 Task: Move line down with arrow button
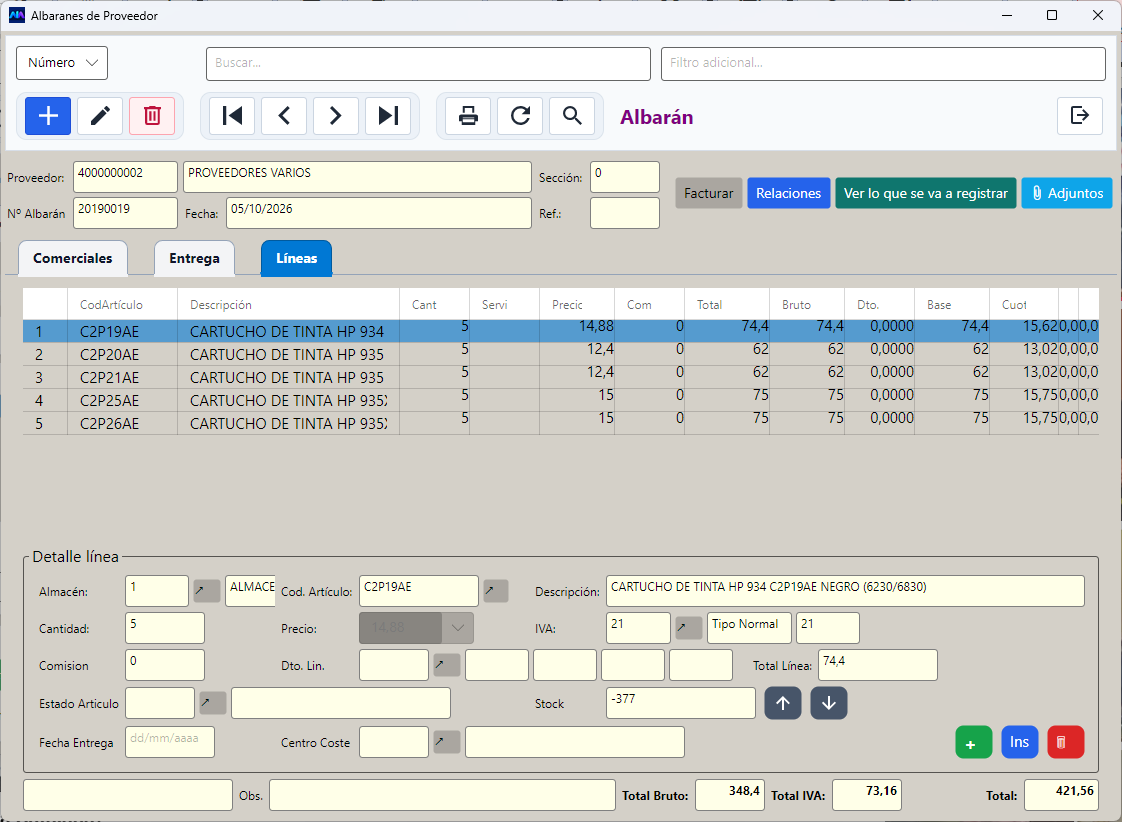pos(829,703)
